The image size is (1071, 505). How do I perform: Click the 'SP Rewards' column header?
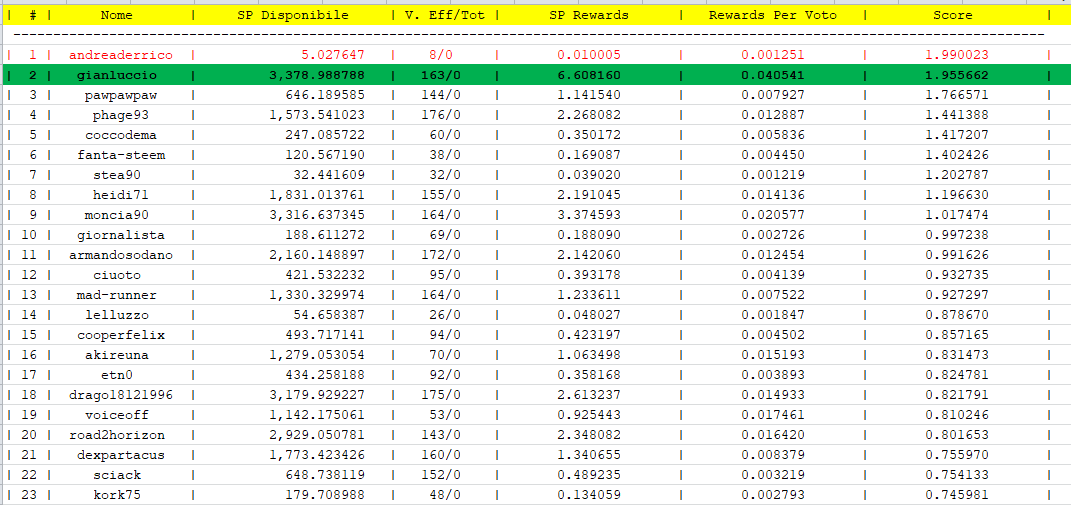589,14
